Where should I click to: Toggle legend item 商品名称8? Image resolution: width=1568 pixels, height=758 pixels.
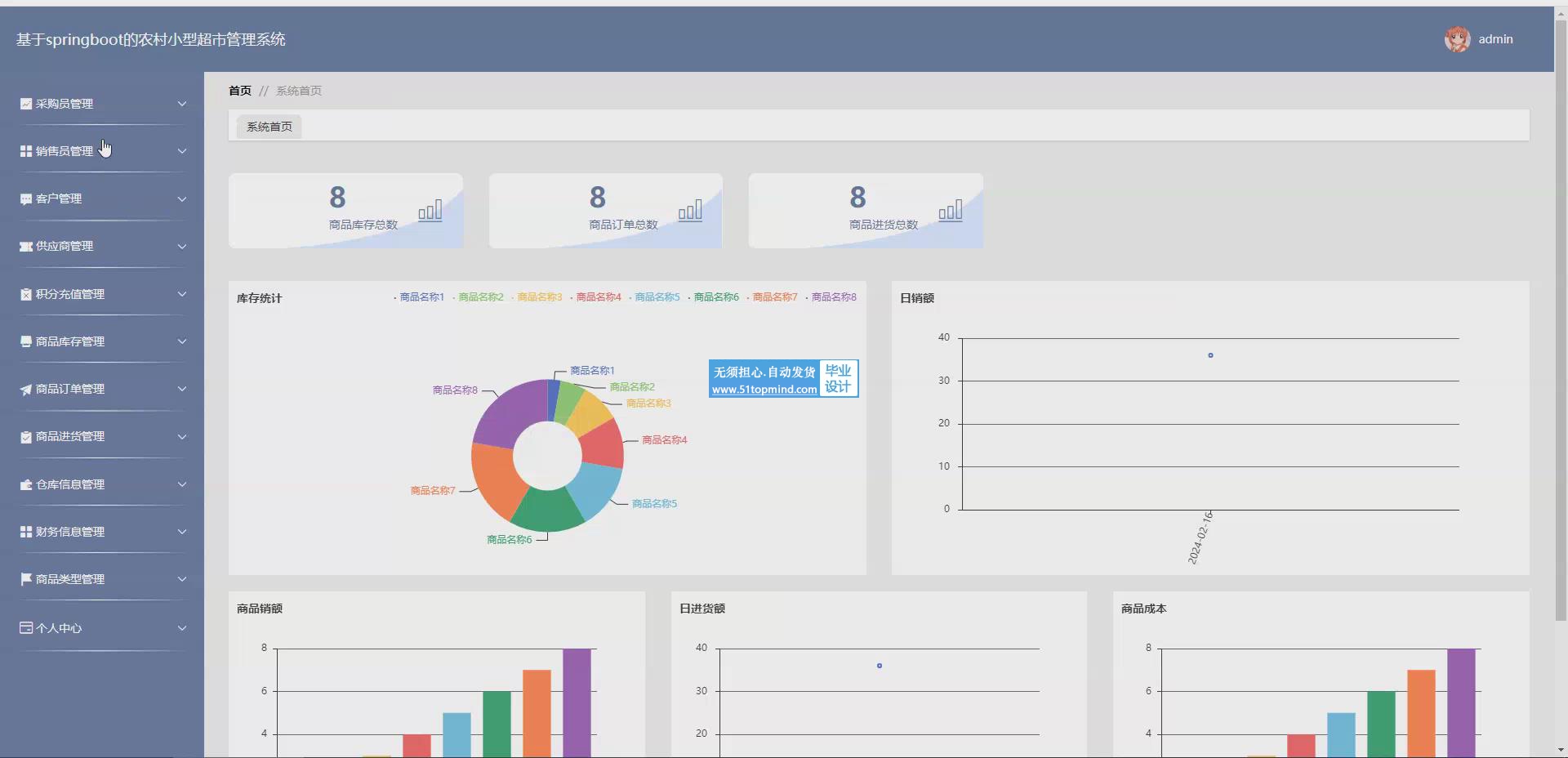pyautogui.click(x=831, y=297)
